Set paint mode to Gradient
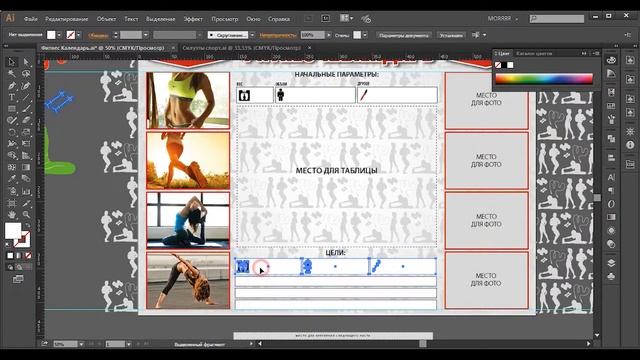 [19, 256]
